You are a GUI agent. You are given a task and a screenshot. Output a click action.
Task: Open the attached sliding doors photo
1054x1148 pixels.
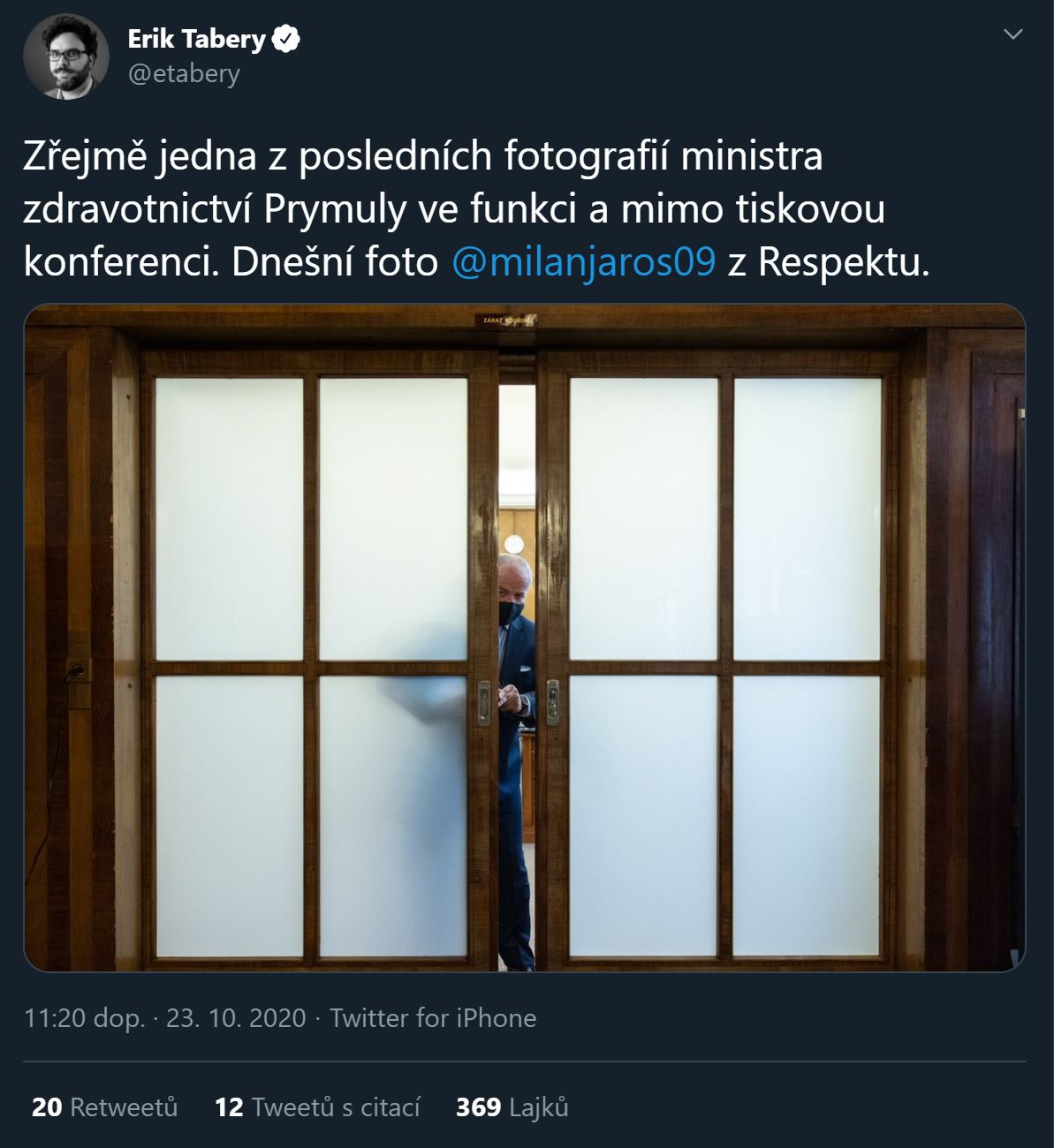point(525,638)
